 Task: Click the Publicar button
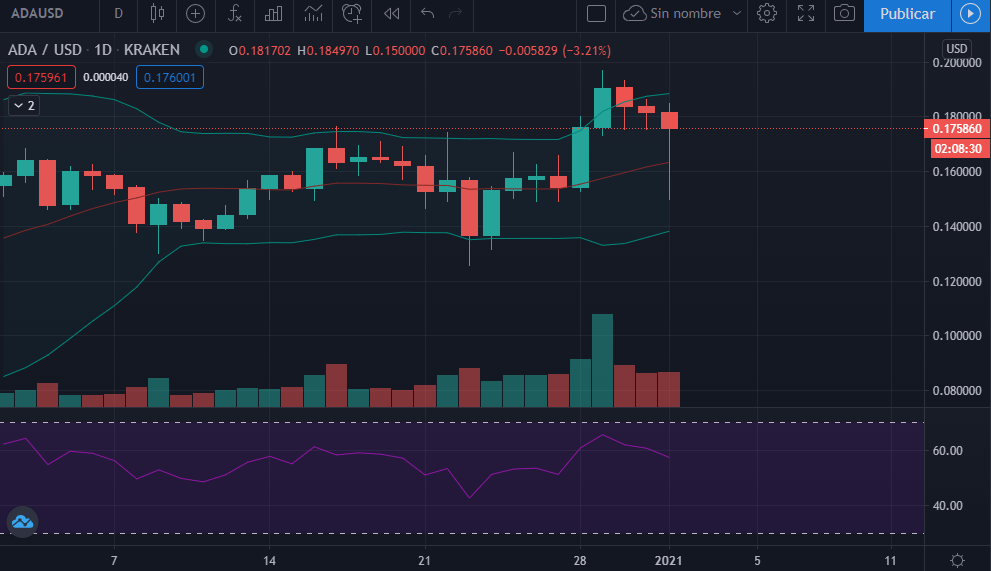(x=907, y=13)
